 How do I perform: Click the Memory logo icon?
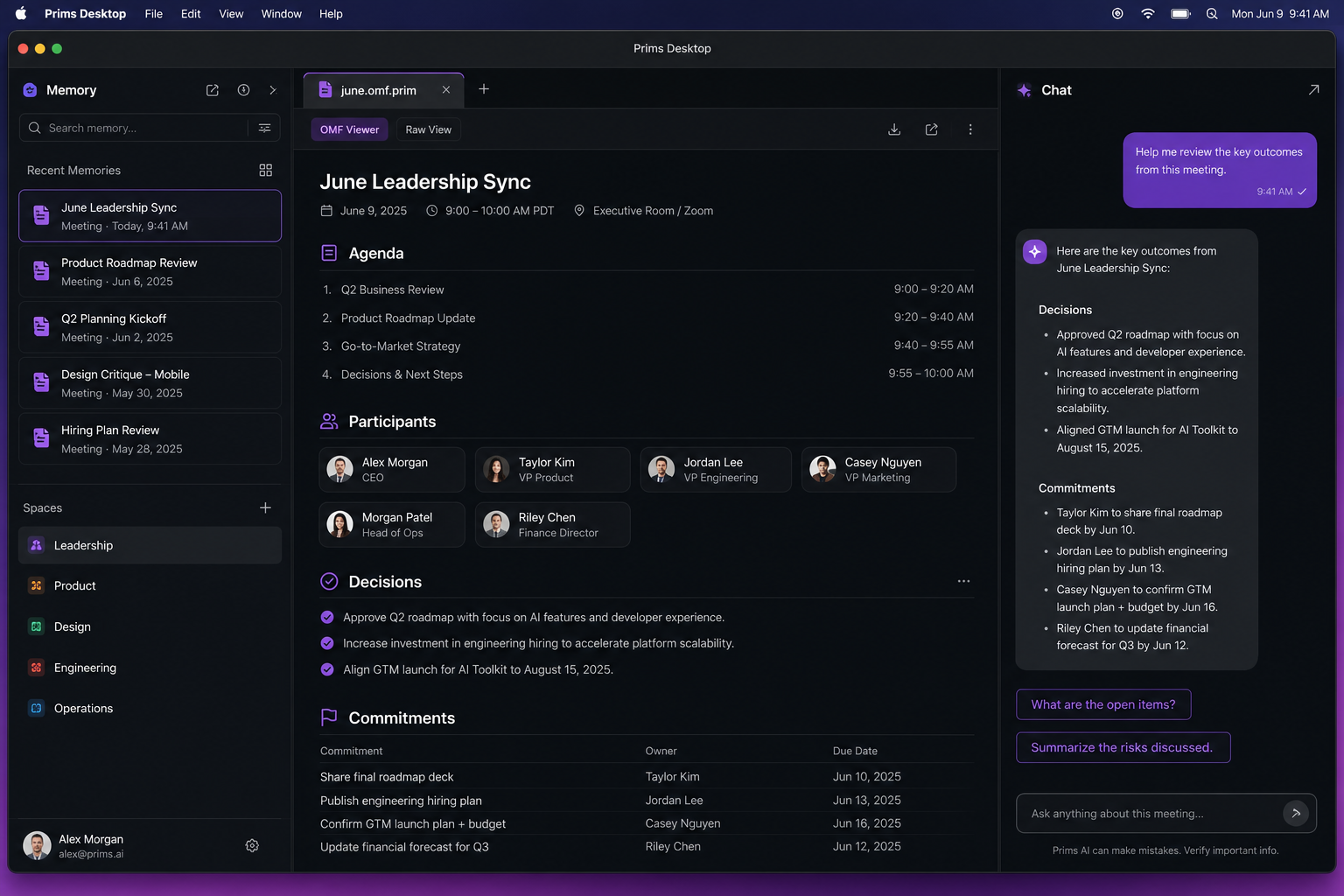(x=30, y=90)
